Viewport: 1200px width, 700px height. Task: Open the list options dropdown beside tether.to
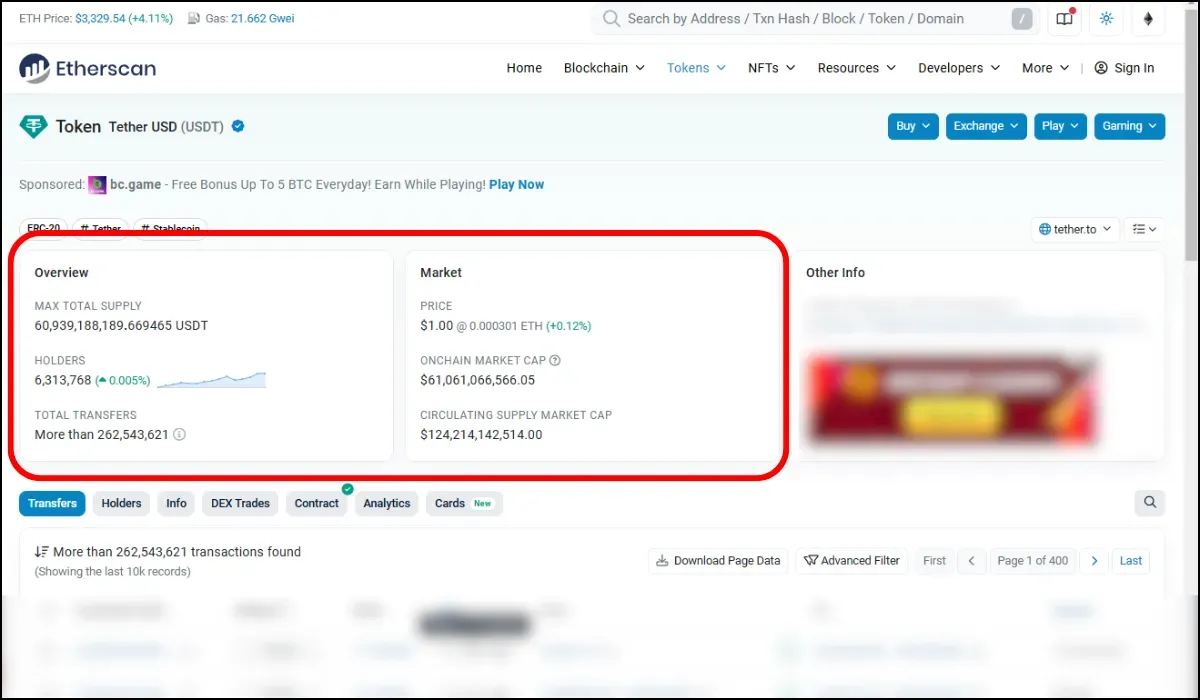point(1144,229)
